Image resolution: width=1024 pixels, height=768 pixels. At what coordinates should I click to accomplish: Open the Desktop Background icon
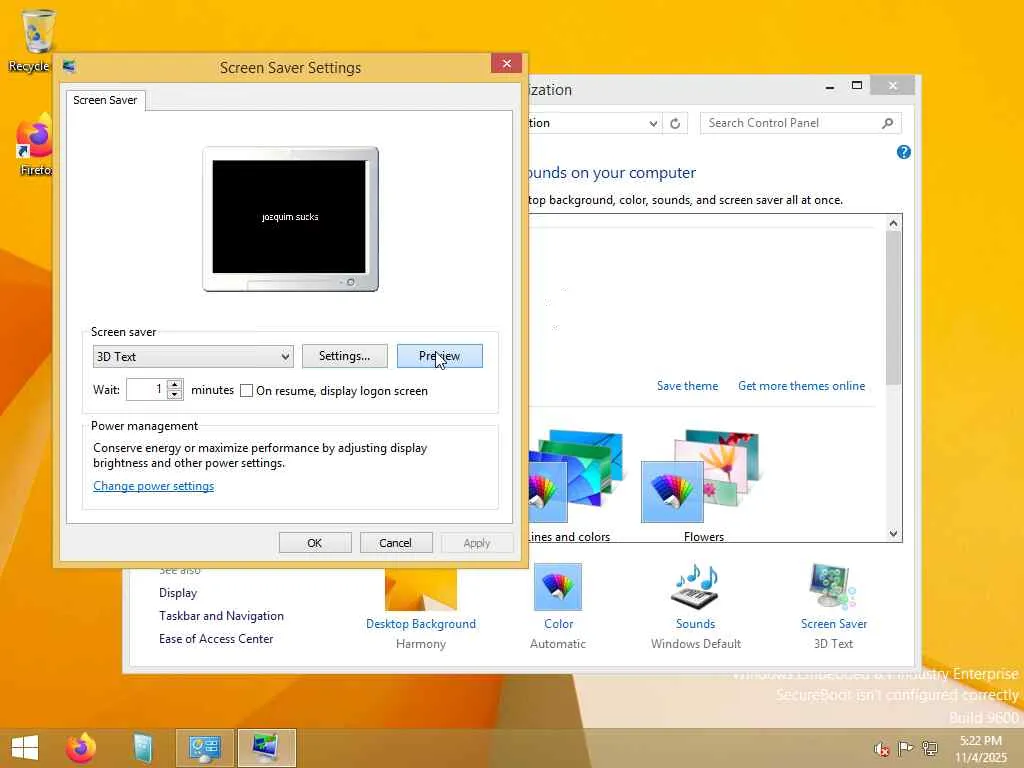(x=421, y=590)
